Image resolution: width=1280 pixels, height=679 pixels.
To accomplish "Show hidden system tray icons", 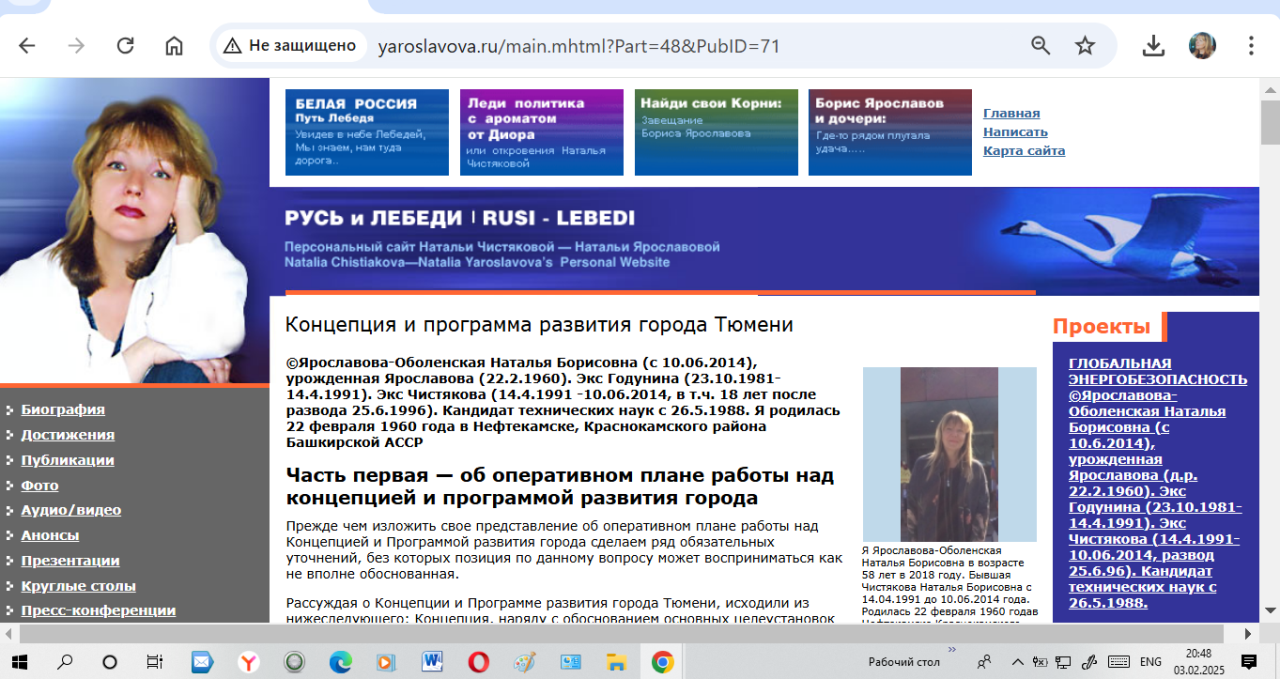I will click(x=1017, y=661).
